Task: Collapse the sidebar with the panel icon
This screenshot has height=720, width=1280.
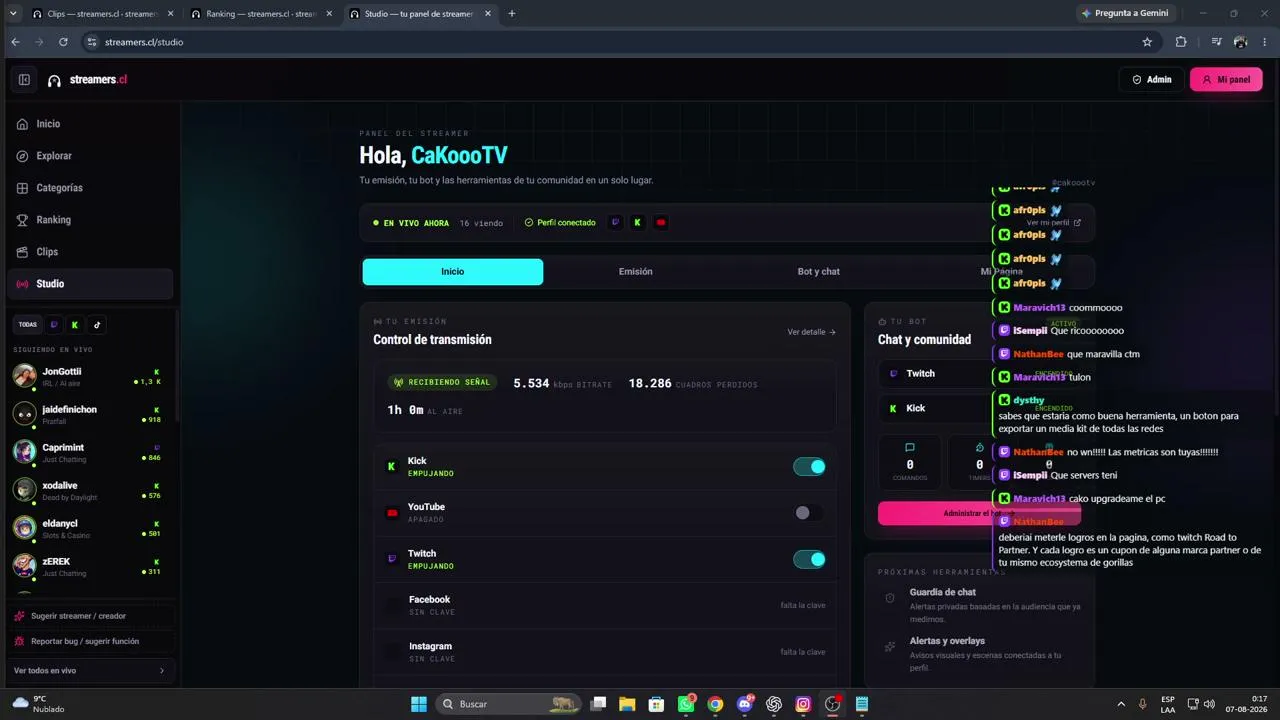Action: click(24, 80)
